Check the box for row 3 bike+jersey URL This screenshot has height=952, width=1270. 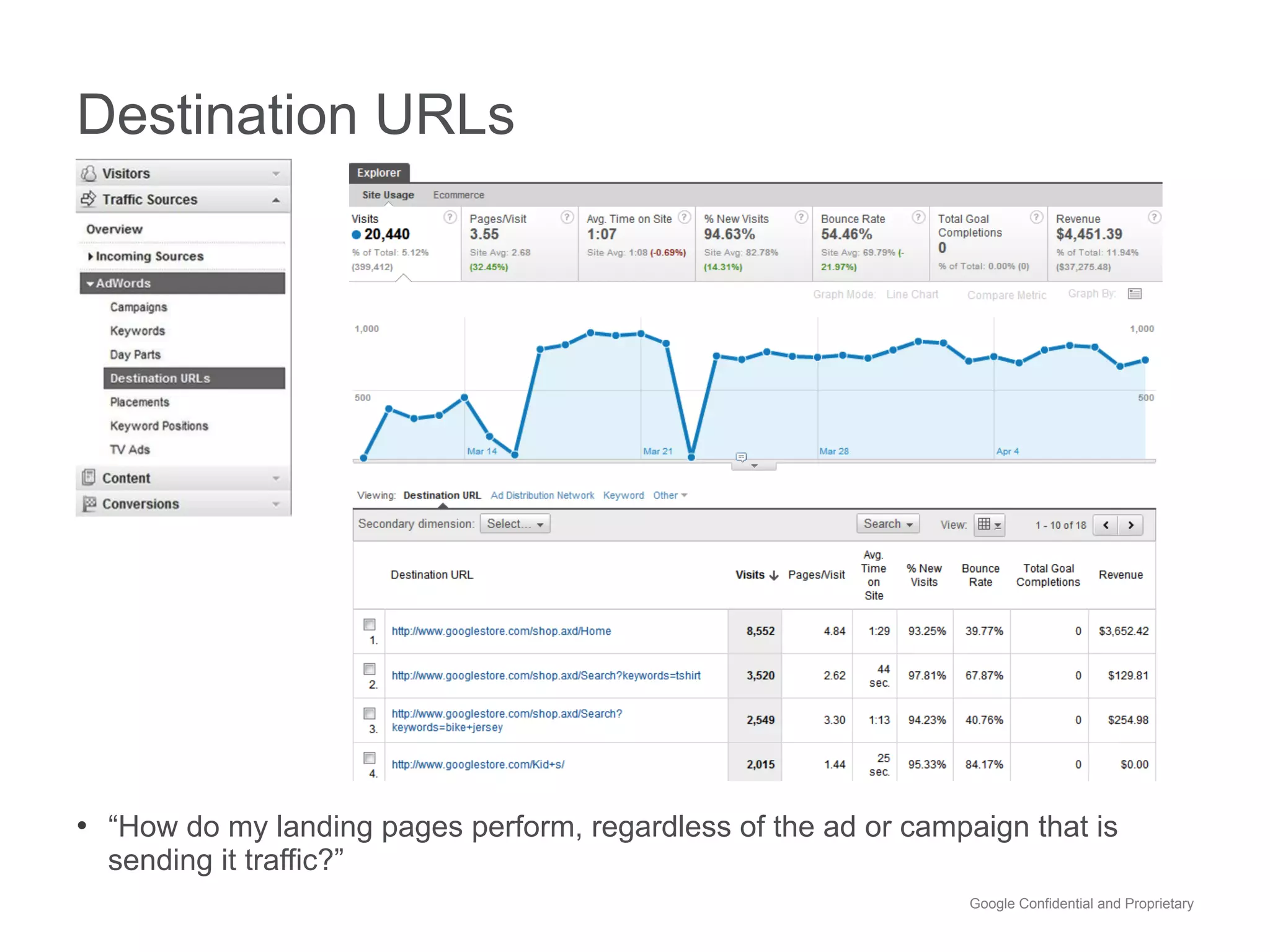point(370,713)
